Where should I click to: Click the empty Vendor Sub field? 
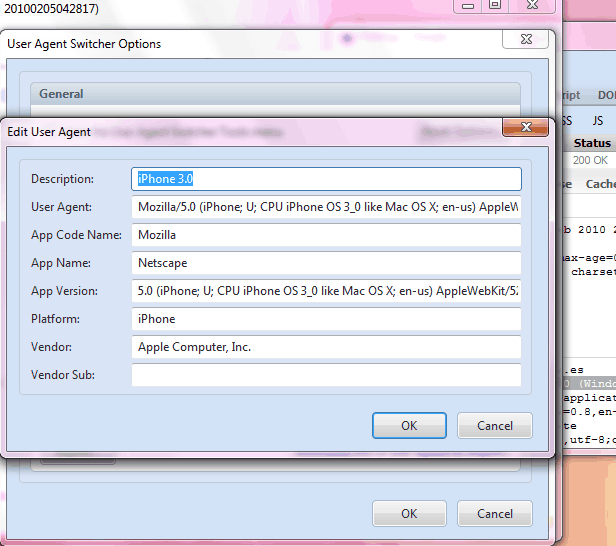(x=326, y=375)
